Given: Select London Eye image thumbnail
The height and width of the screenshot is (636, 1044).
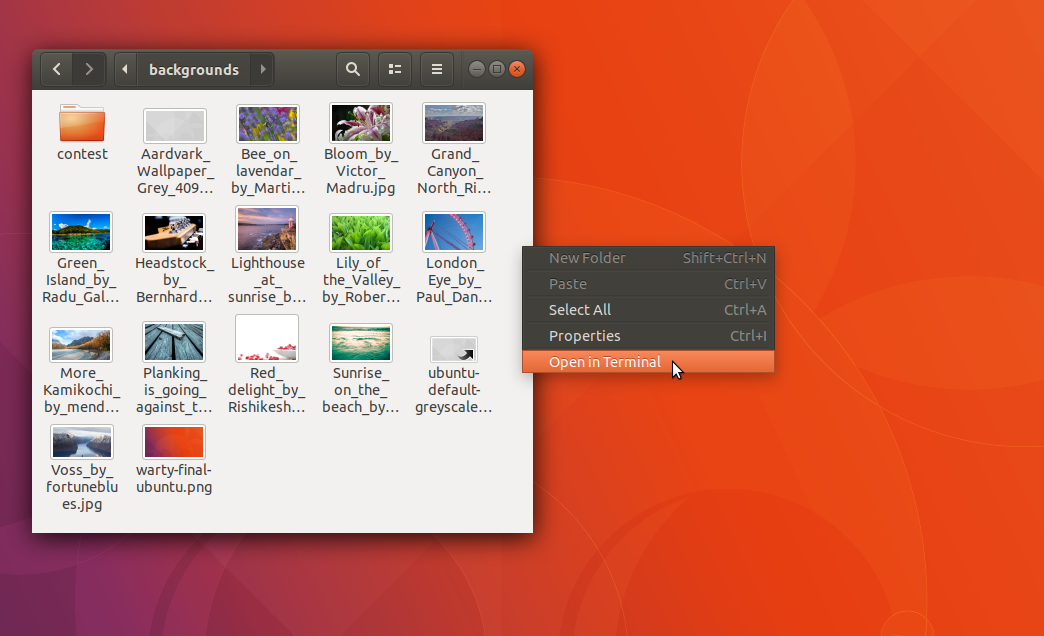Looking at the screenshot, I should tap(454, 232).
